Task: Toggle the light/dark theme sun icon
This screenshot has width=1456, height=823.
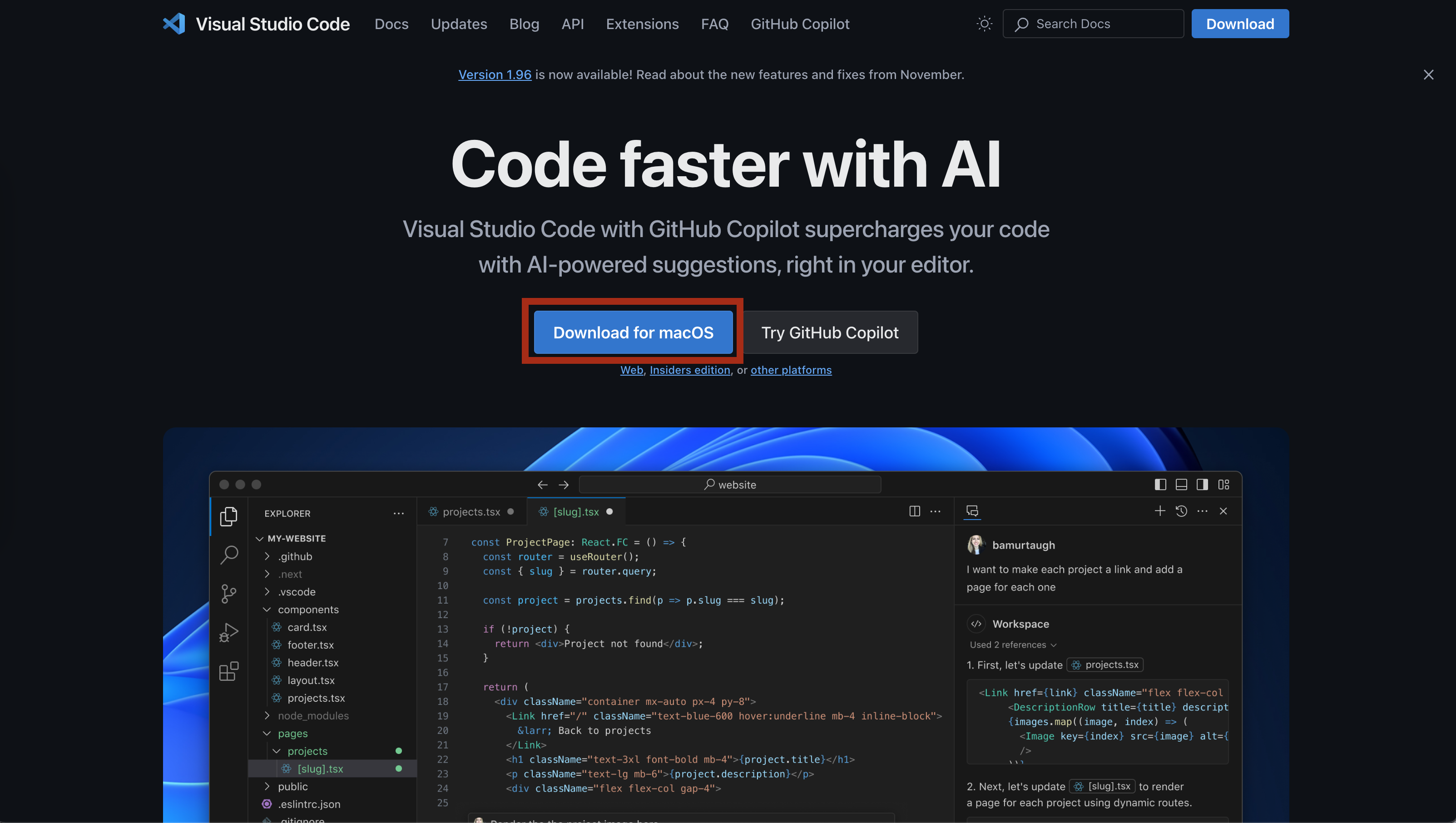Action: tap(984, 24)
